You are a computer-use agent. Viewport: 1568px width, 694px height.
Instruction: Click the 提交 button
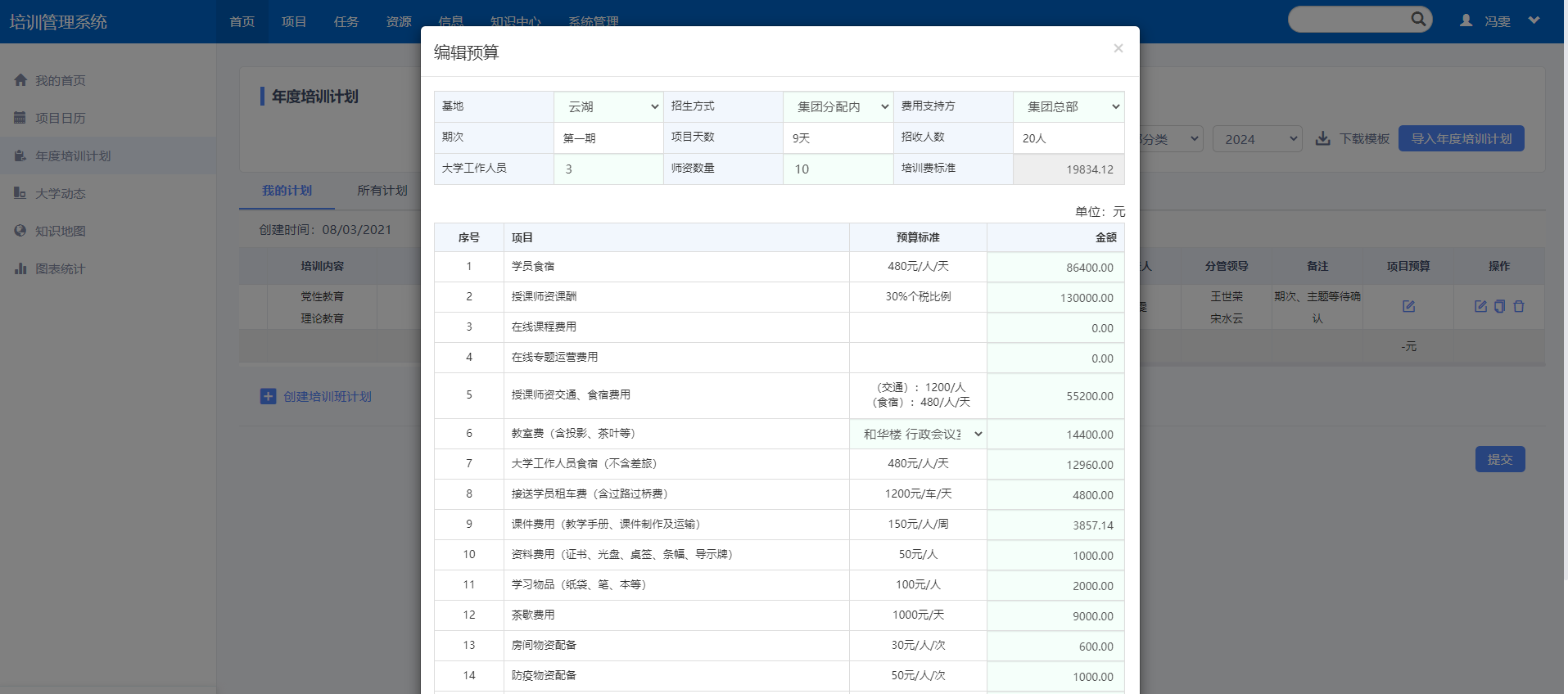1500,459
